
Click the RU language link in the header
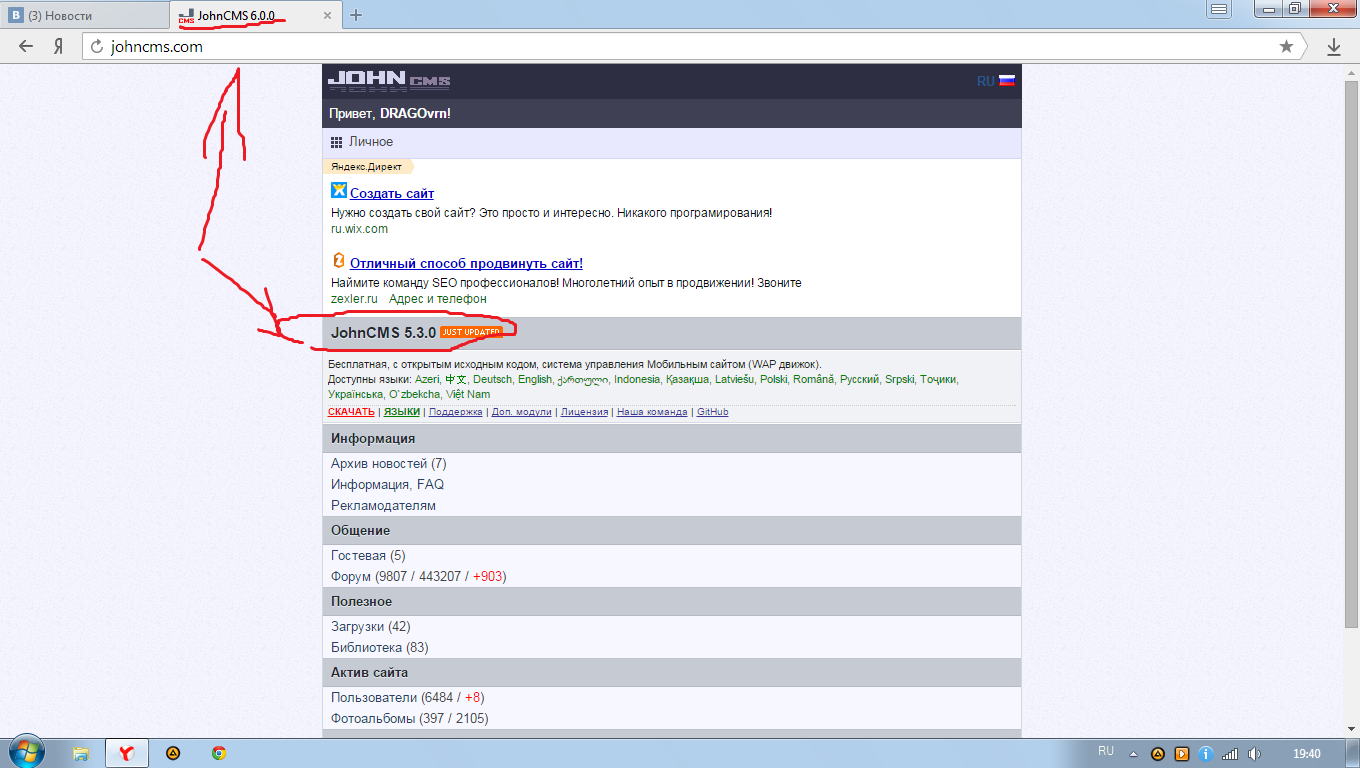[x=985, y=81]
